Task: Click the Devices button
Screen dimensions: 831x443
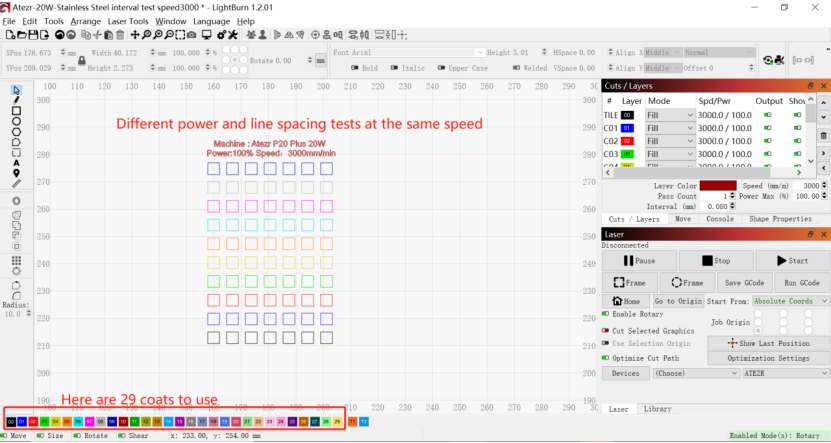Action: (626, 373)
